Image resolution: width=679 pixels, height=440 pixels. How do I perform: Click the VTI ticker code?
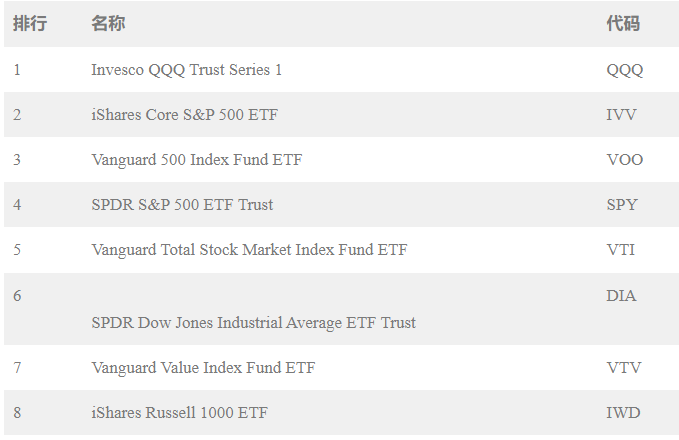pos(620,250)
